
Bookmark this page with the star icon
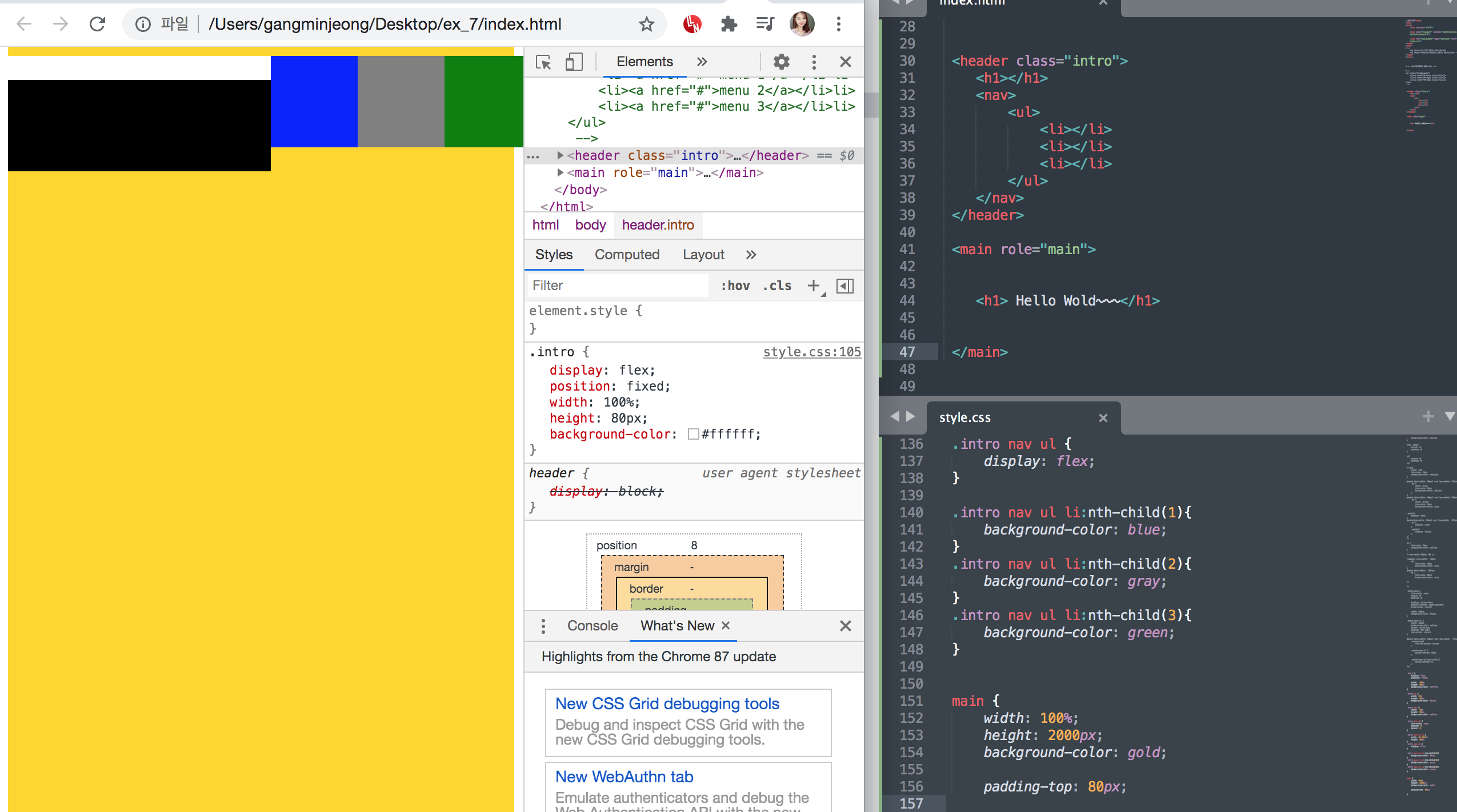[646, 24]
